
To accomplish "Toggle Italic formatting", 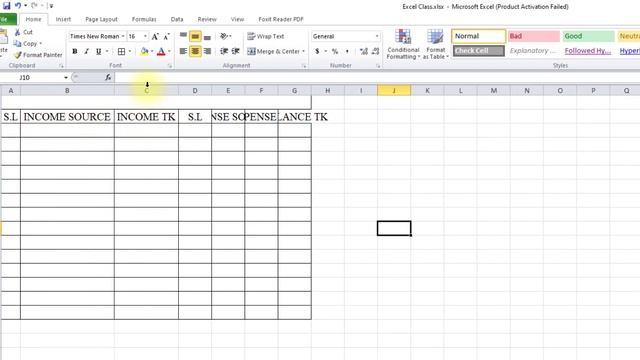I will (87, 51).
